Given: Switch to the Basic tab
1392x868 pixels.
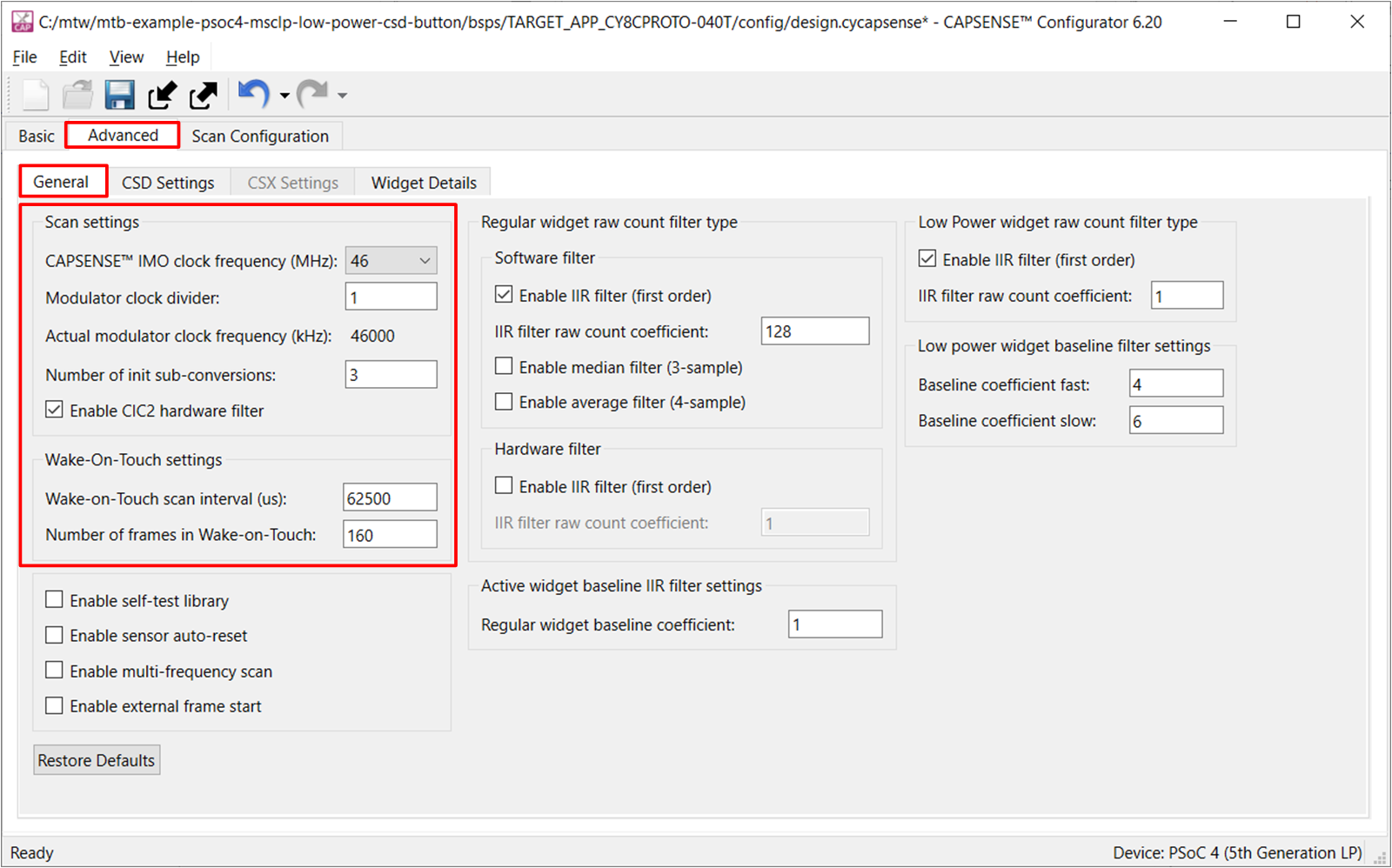Looking at the screenshot, I should 37,137.
